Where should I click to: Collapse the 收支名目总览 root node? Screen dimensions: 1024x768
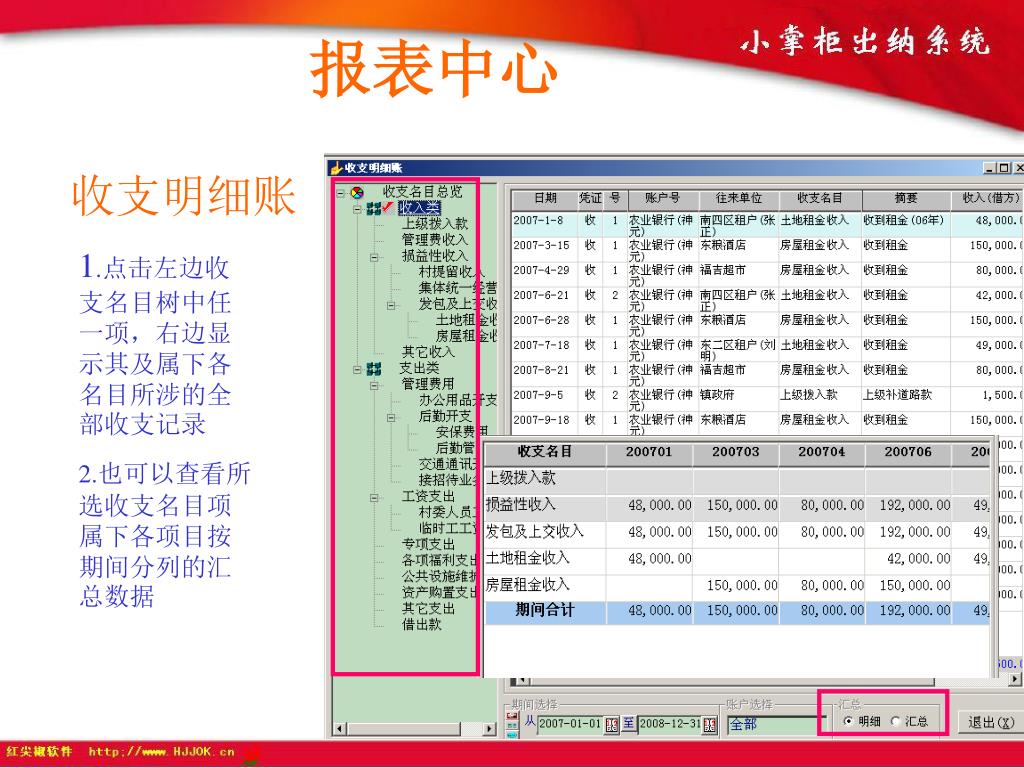340,193
